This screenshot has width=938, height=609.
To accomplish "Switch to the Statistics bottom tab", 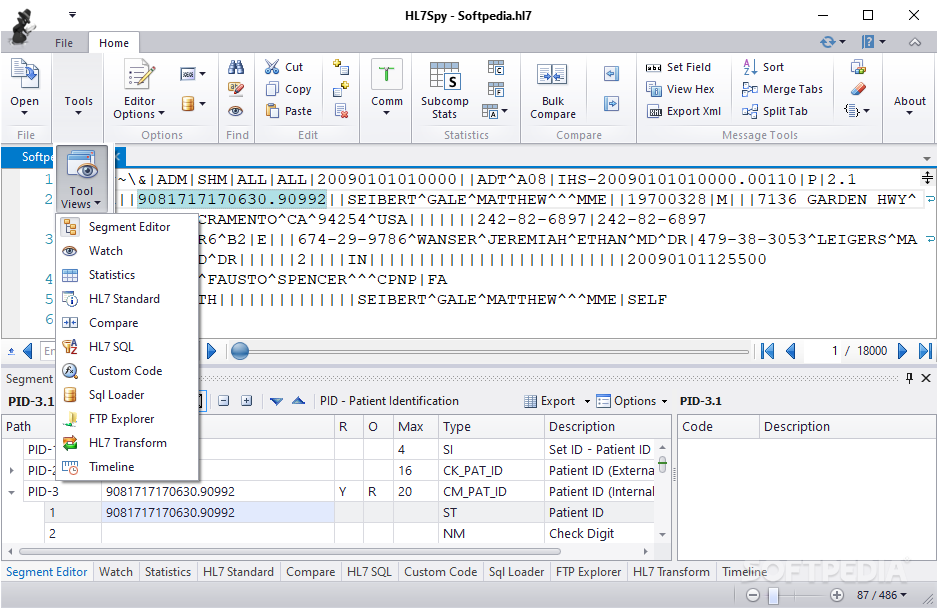I will (x=168, y=572).
